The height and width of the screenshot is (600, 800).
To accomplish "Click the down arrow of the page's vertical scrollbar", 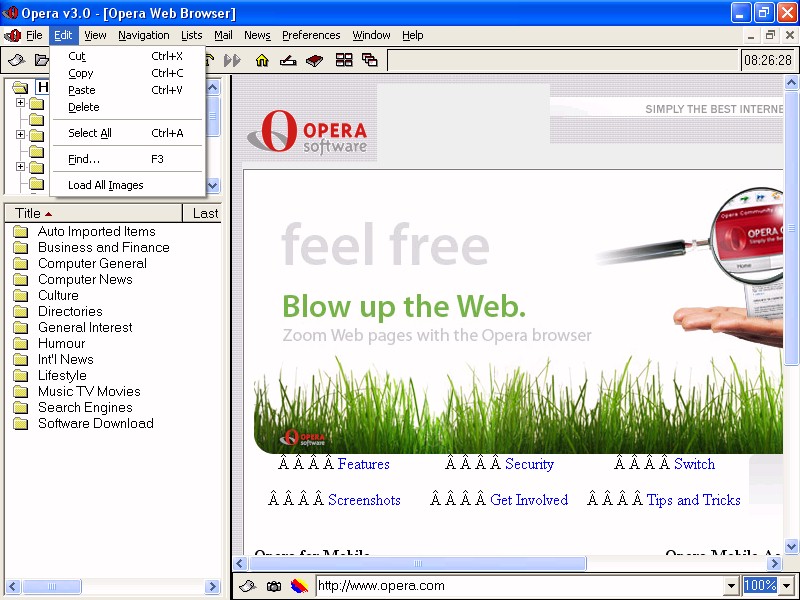I will pos(791,546).
